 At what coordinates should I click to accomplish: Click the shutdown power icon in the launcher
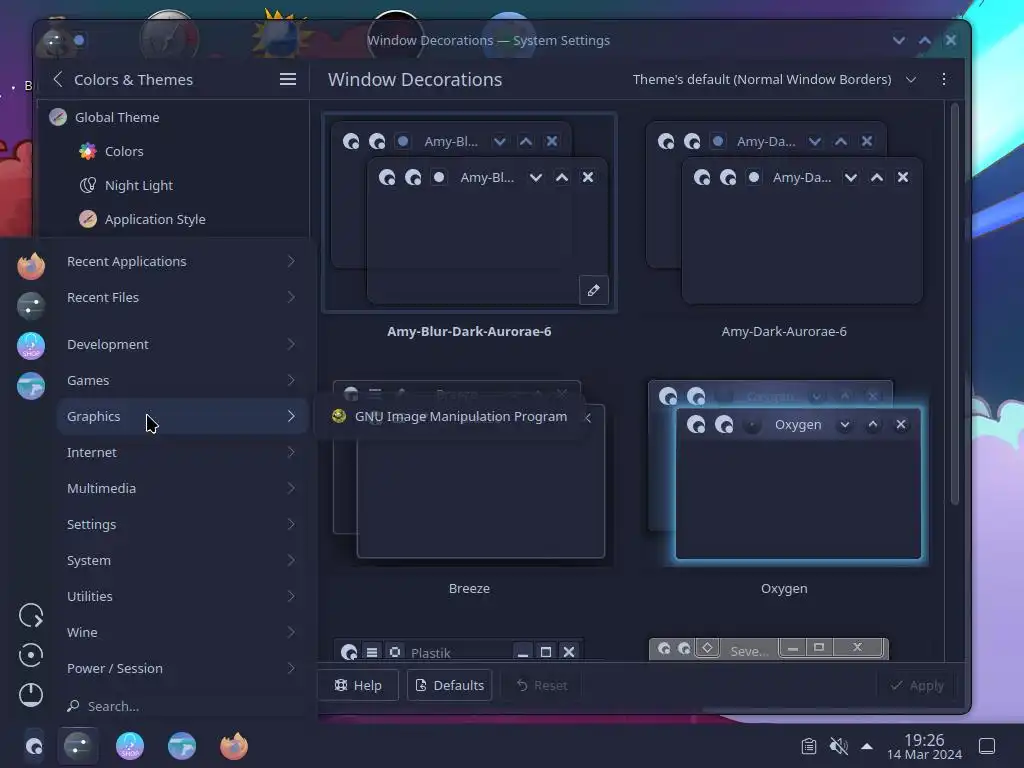click(31, 694)
